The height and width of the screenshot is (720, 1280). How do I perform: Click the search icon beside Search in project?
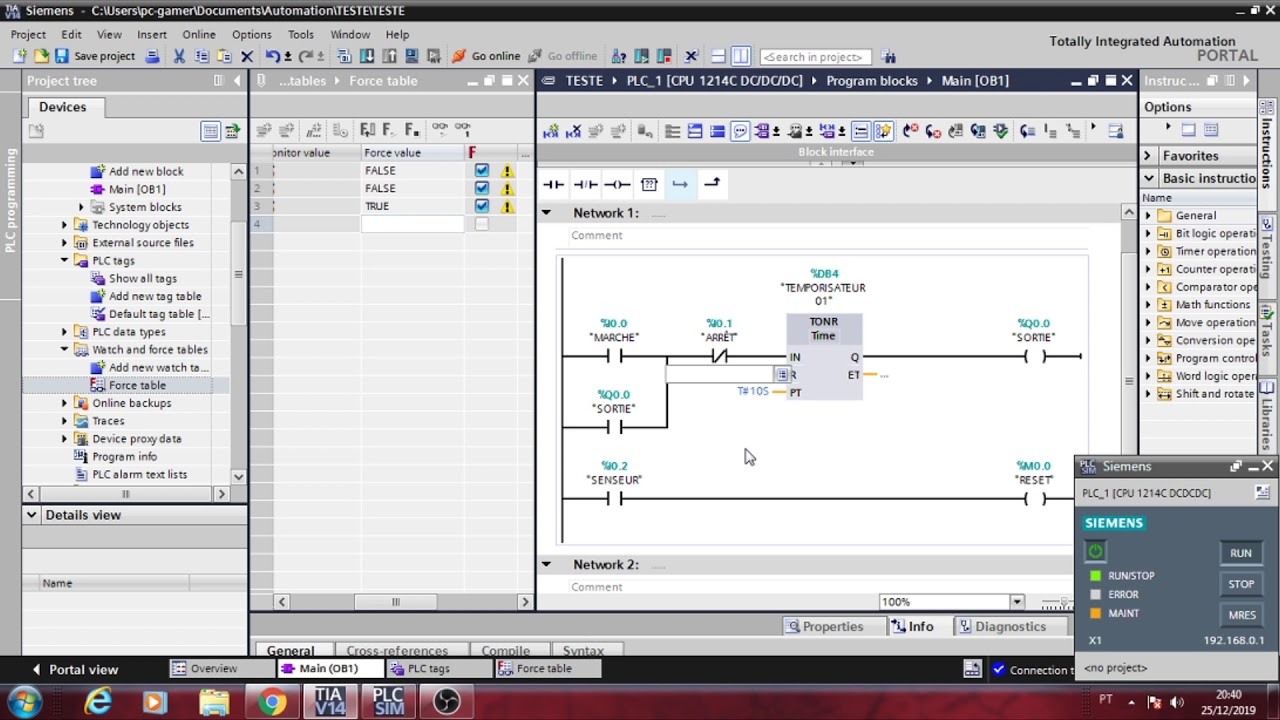pyautogui.click(x=889, y=57)
